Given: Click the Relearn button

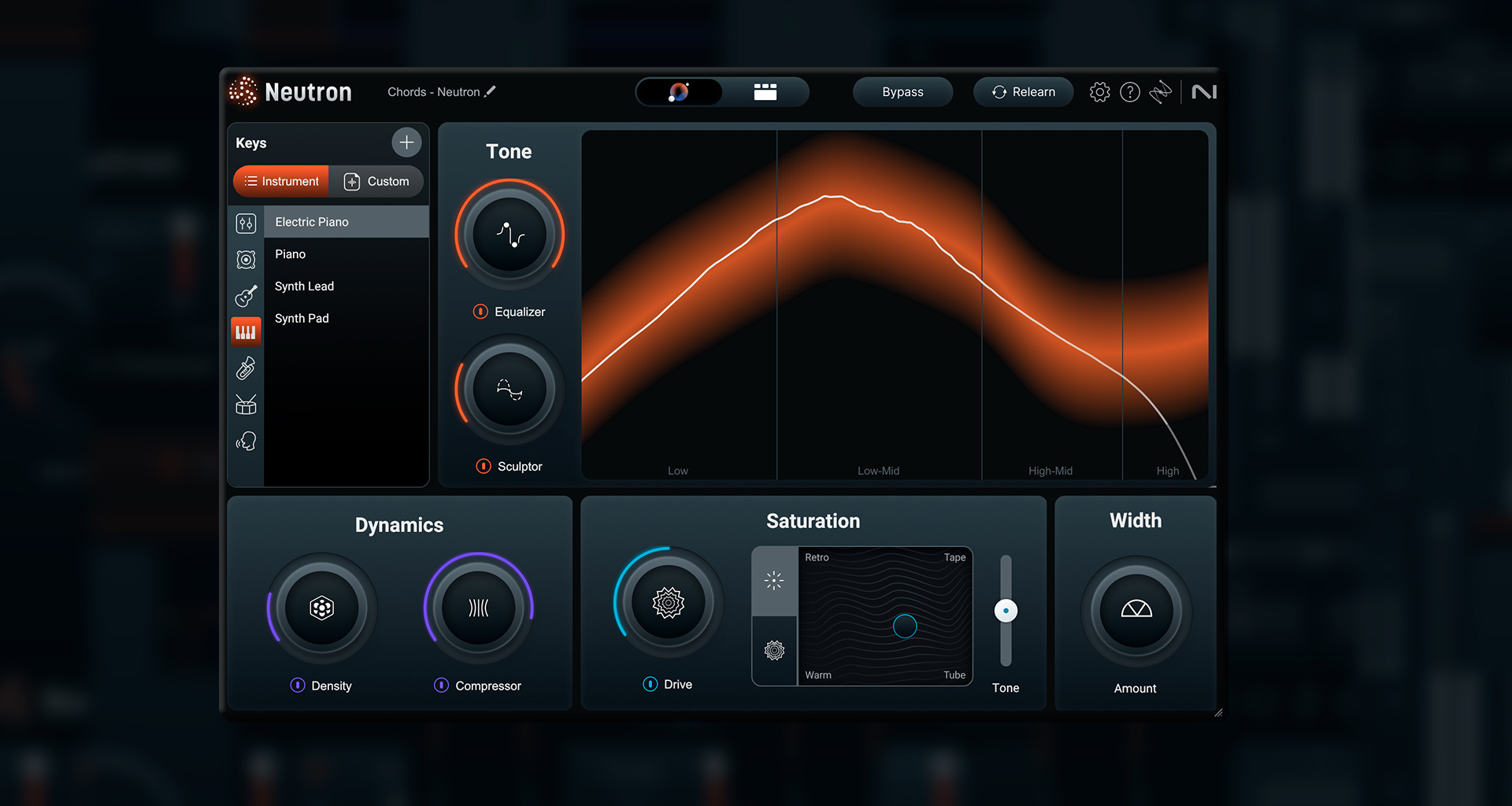Looking at the screenshot, I should point(1023,92).
